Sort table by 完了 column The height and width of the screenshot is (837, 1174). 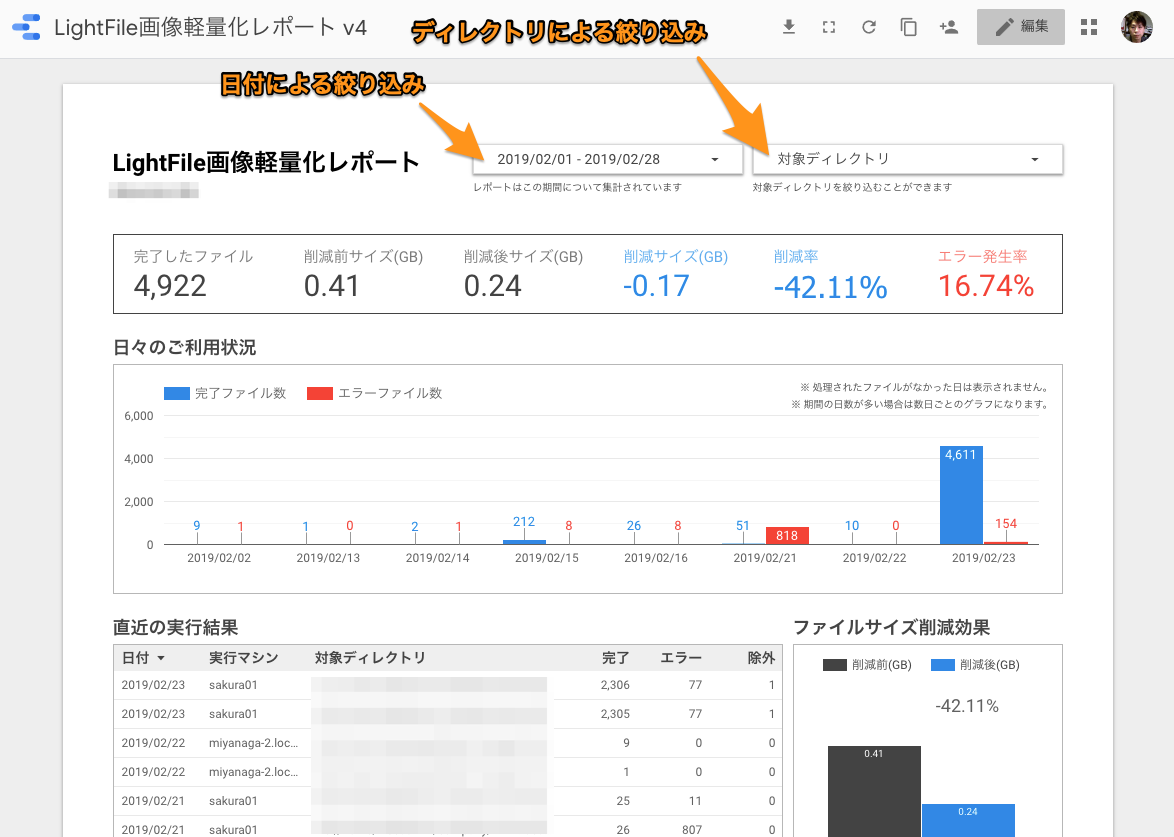pos(615,658)
